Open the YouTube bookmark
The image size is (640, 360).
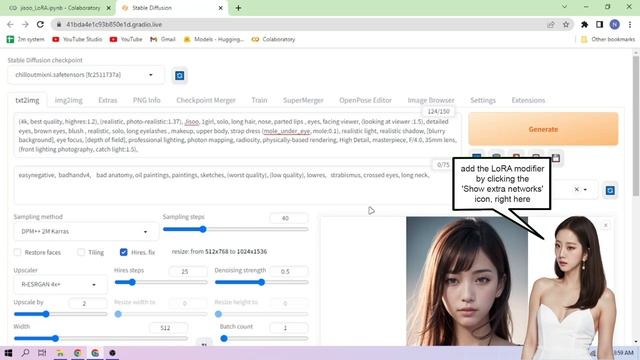tap(126, 39)
